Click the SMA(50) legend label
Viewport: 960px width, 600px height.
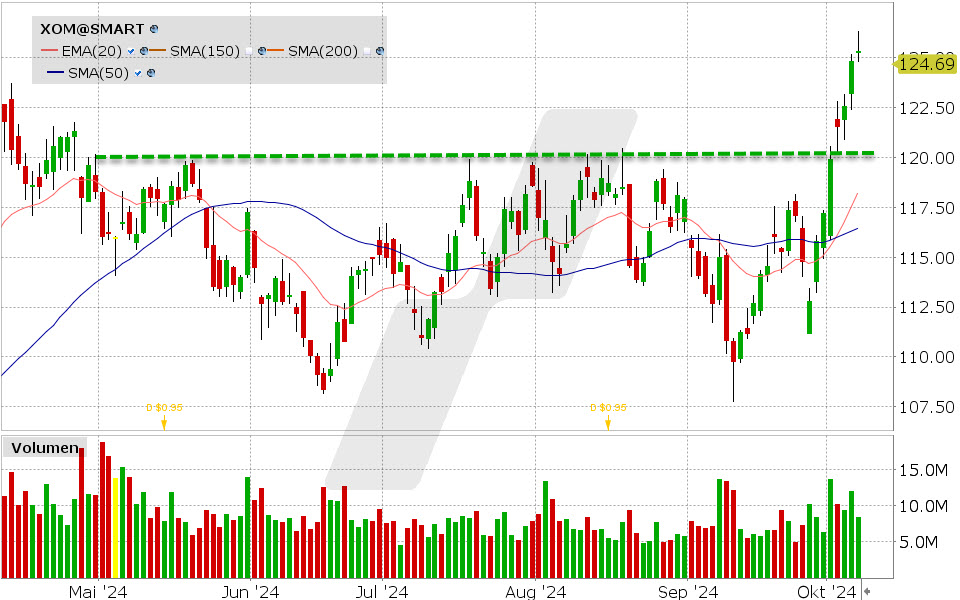pyautogui.click(x=99, y=73)
